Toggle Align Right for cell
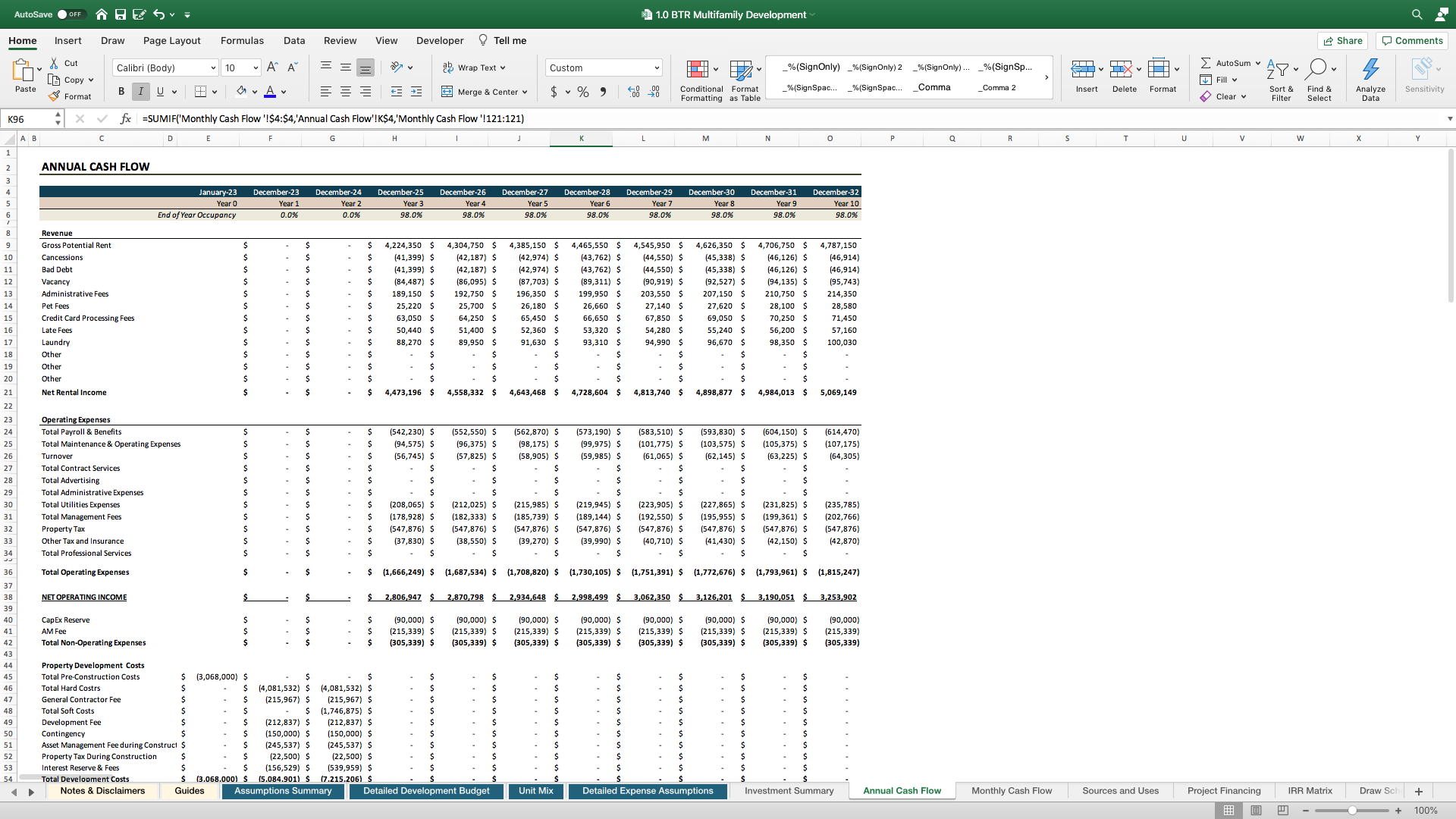1456x819 pixels. [x=366, y=92]
